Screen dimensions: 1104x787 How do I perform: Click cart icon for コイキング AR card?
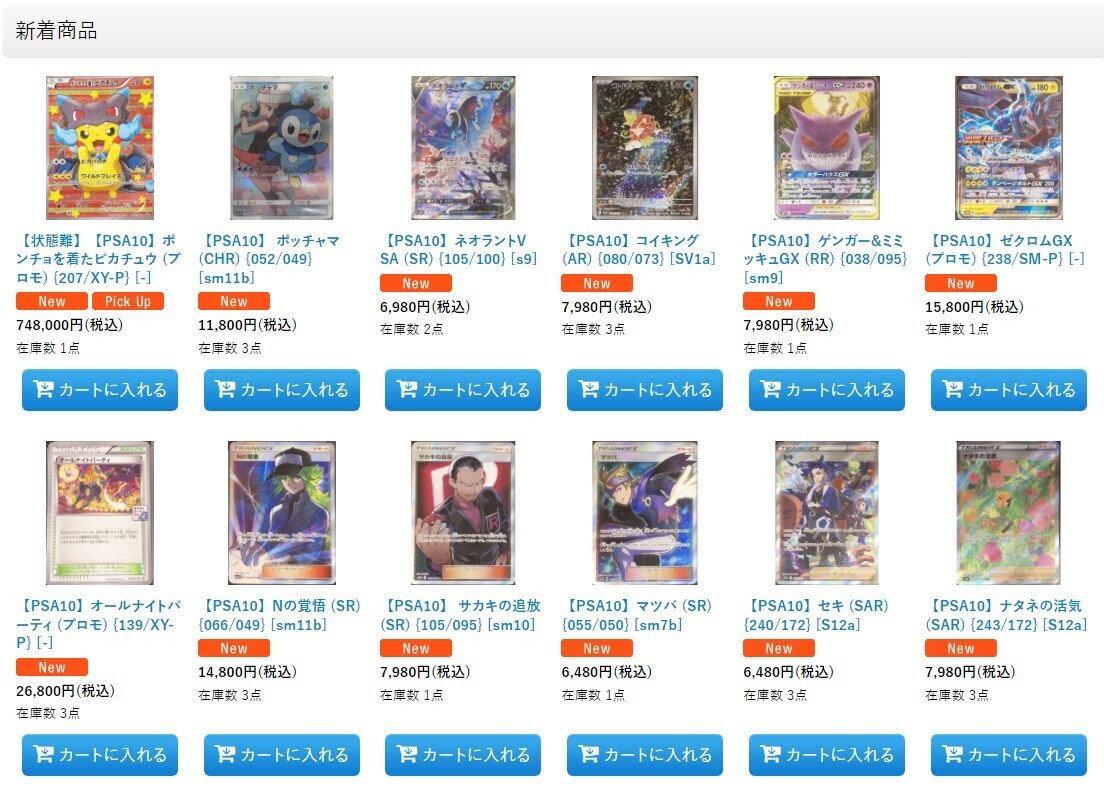coord(589,389)
